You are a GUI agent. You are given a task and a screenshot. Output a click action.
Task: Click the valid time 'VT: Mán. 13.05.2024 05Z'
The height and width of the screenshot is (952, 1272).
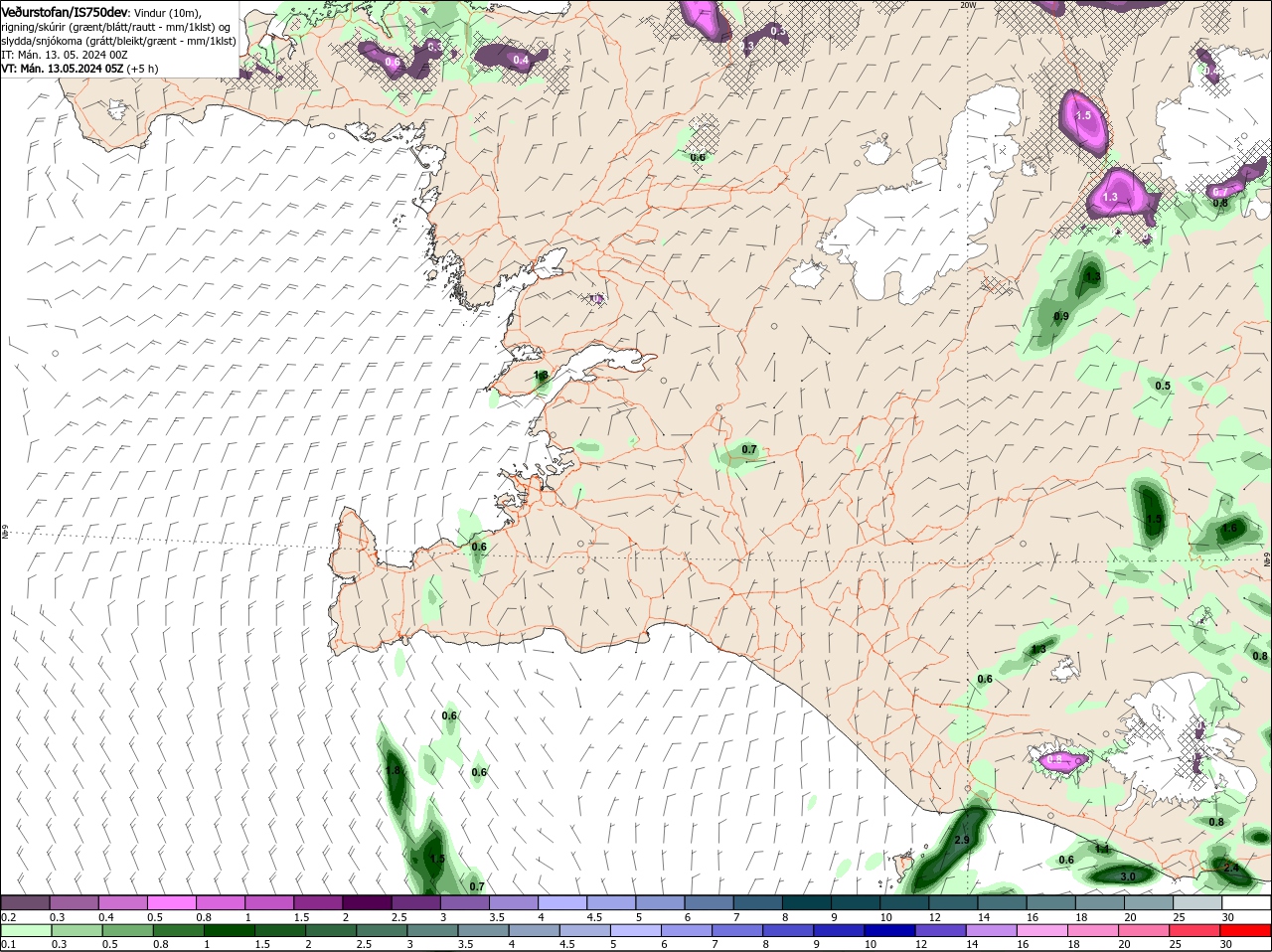[x=62, y=69]
